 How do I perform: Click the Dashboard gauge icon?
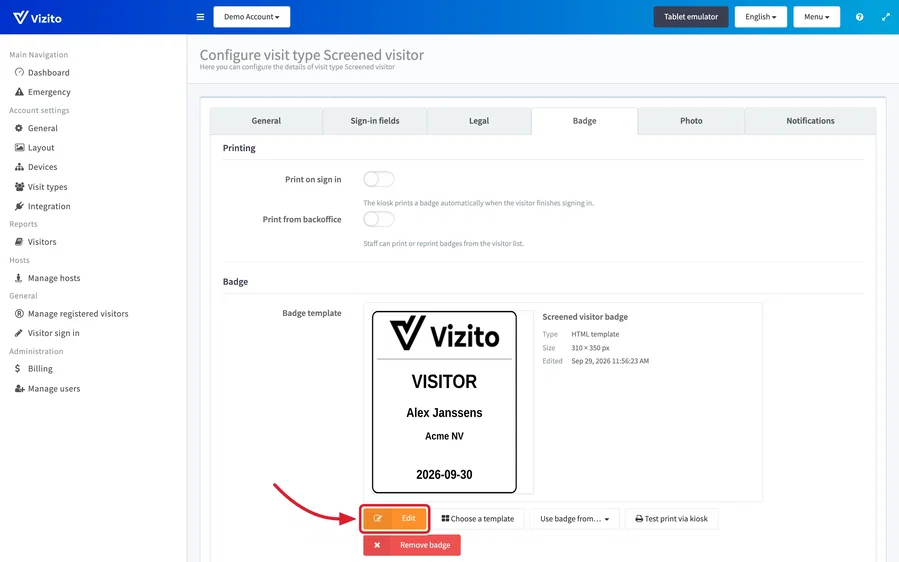click(x=19, y=72)
